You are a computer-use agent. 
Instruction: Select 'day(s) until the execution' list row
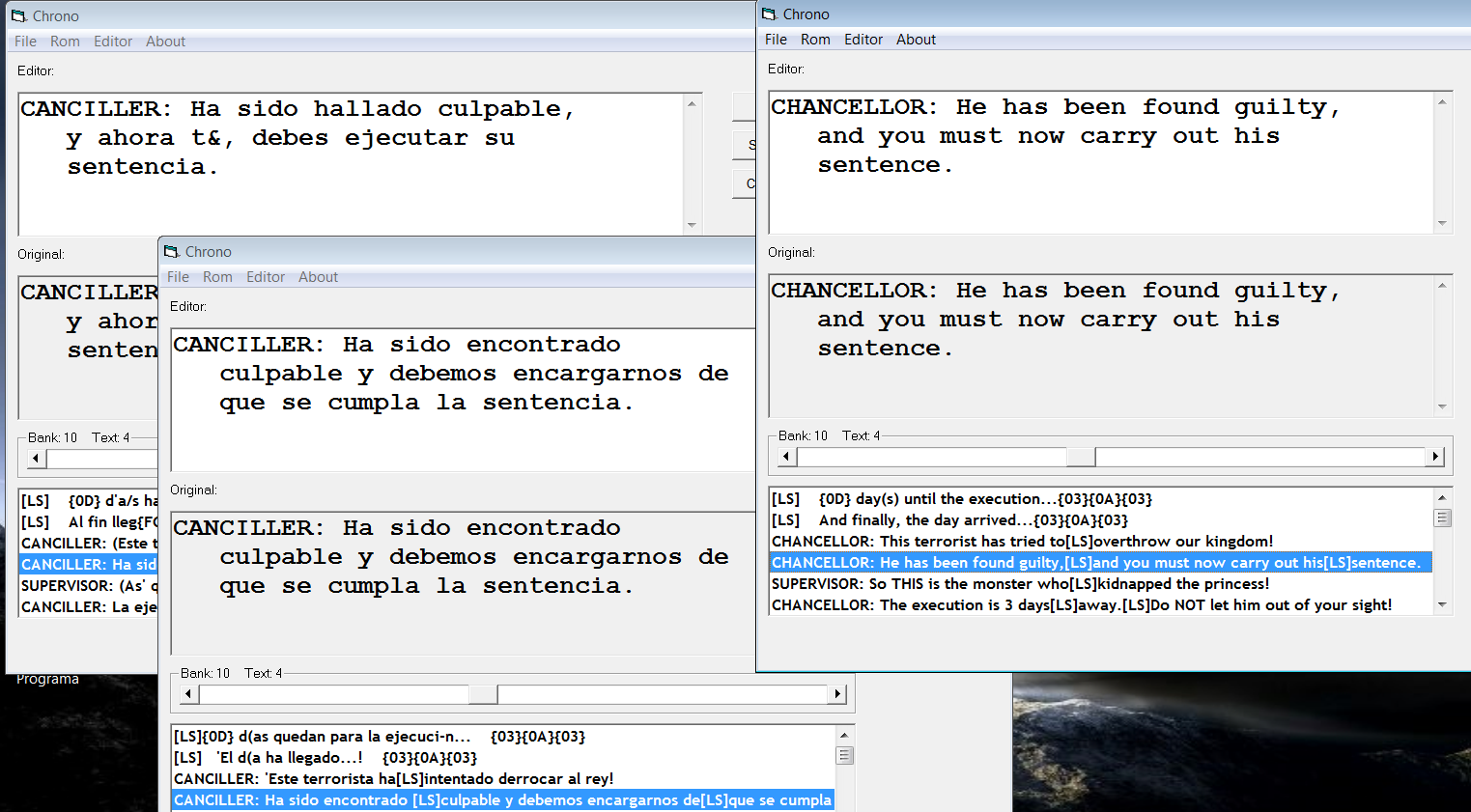[1101, 499]
